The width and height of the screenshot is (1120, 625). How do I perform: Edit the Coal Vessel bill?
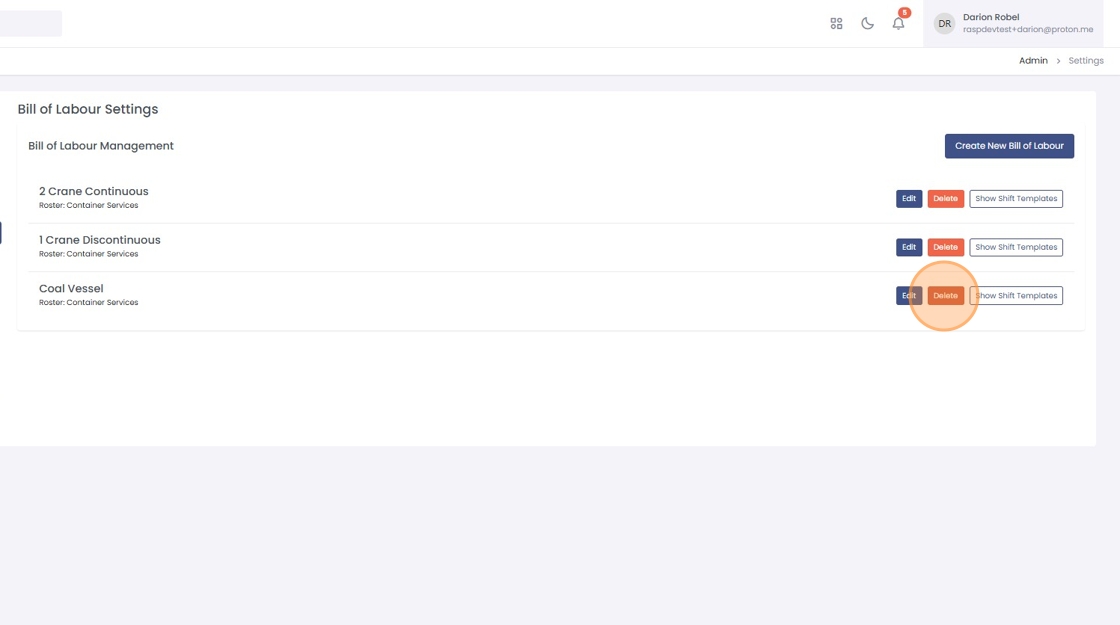(906, 296)
